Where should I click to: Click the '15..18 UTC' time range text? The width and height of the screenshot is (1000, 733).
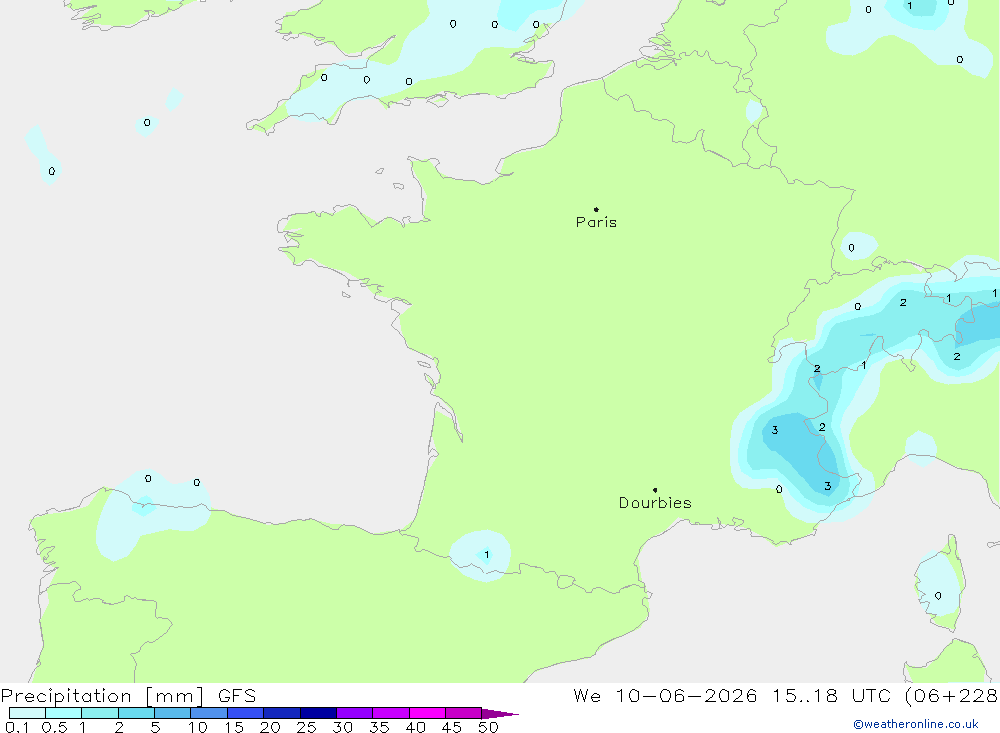pyautogui.click(x=830, y=696)
